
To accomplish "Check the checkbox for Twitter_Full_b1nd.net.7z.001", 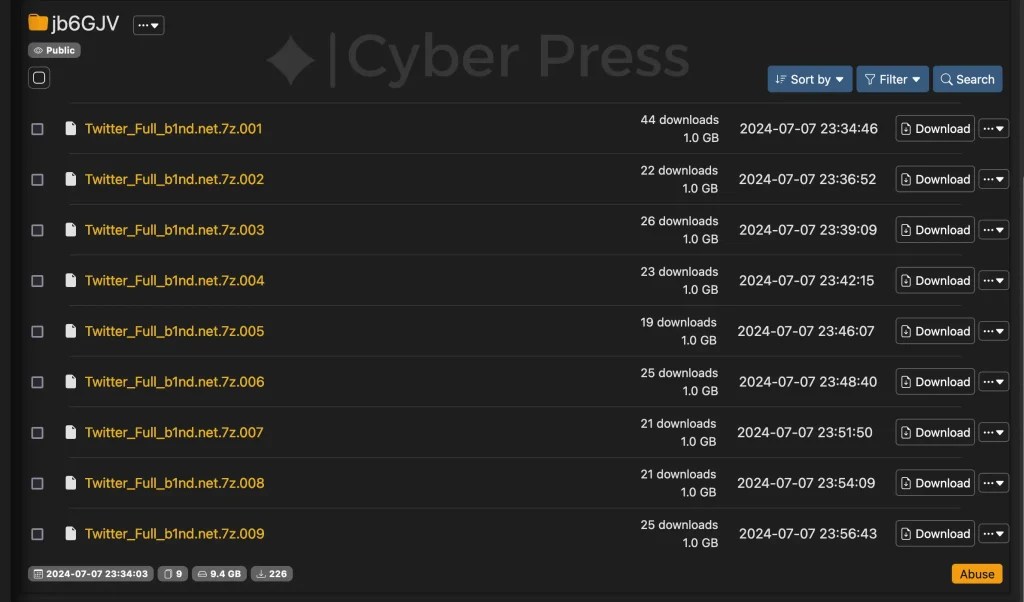I will pos(37,128).
